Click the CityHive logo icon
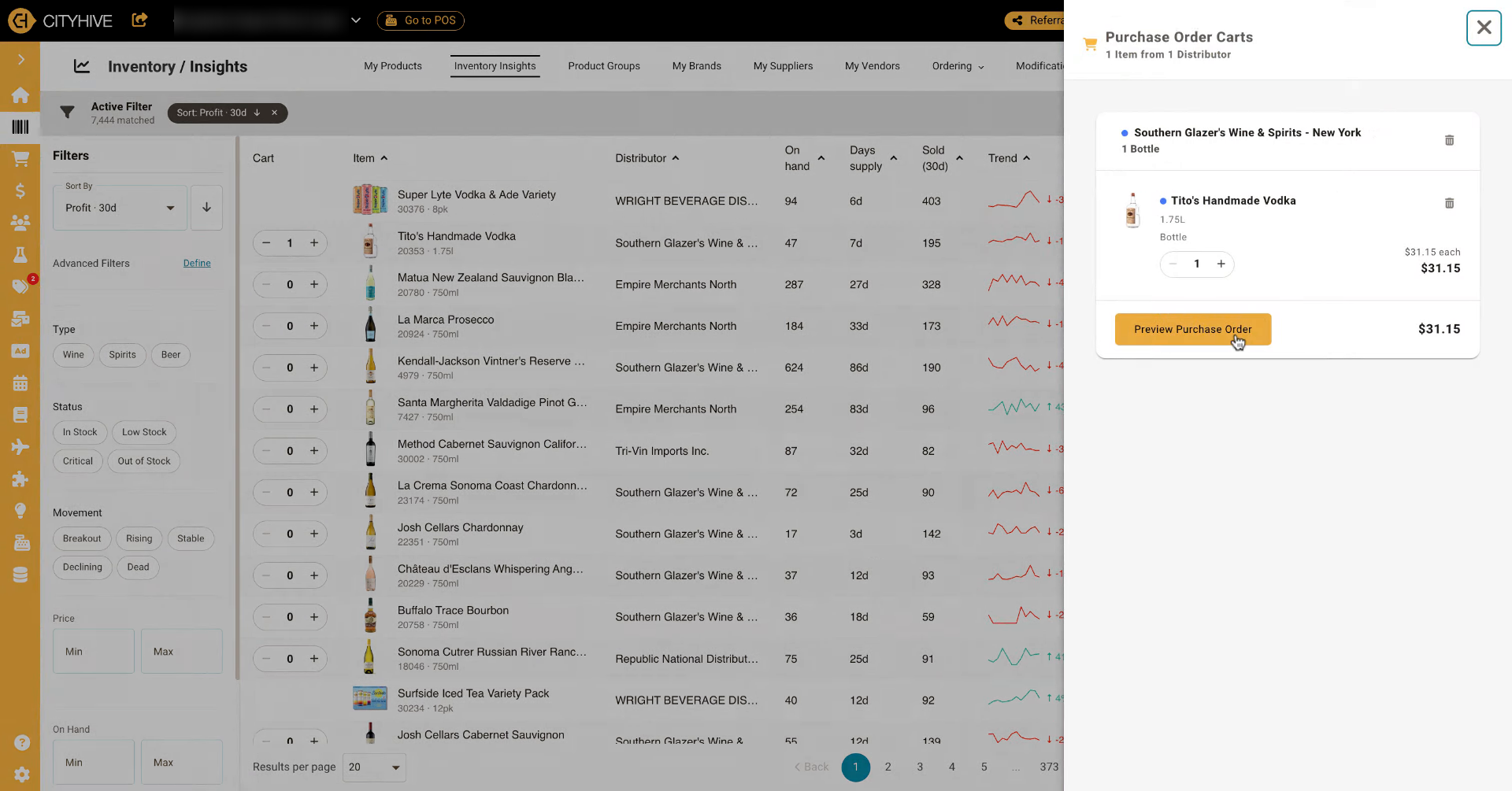Image resolution: width=1512 pixels, height=791 pixels. [x=21, y=20]
